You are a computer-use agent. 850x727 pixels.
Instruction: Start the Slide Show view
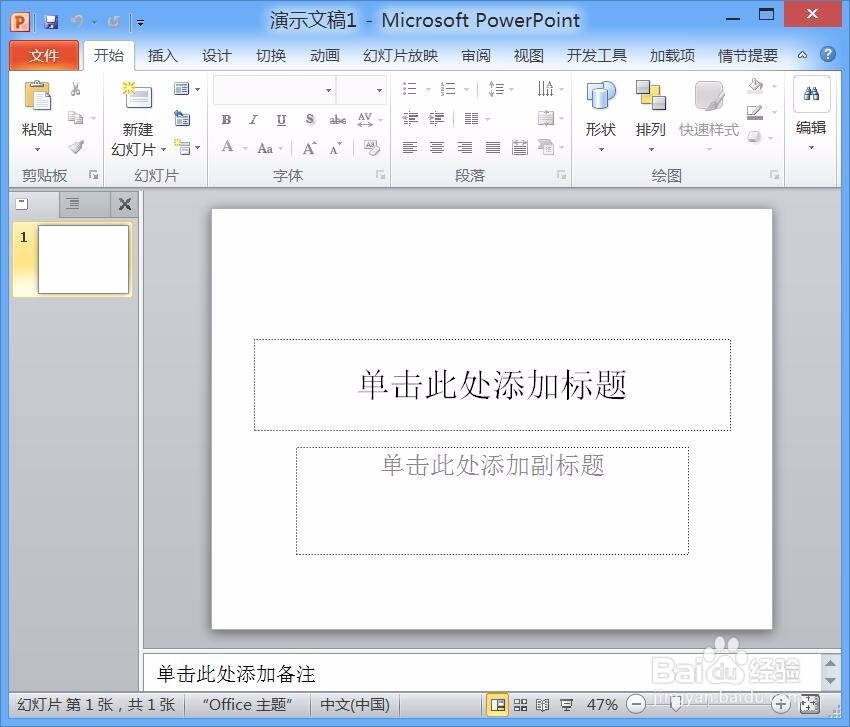click(x=566, y=705)
